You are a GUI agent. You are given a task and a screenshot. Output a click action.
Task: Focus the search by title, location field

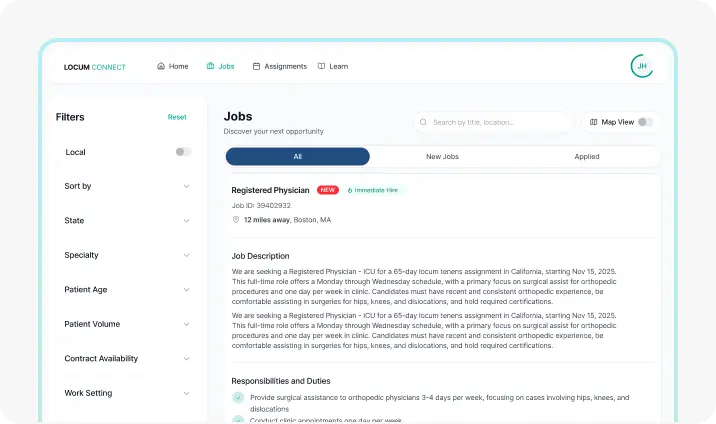pos(499,122)
